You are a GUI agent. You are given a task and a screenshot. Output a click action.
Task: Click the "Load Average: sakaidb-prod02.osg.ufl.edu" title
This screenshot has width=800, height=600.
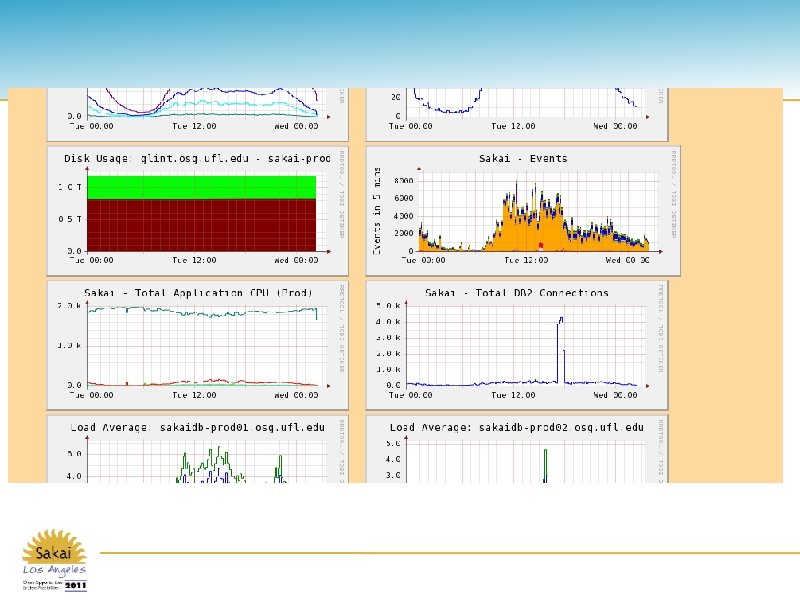click(x=516, y=428)
